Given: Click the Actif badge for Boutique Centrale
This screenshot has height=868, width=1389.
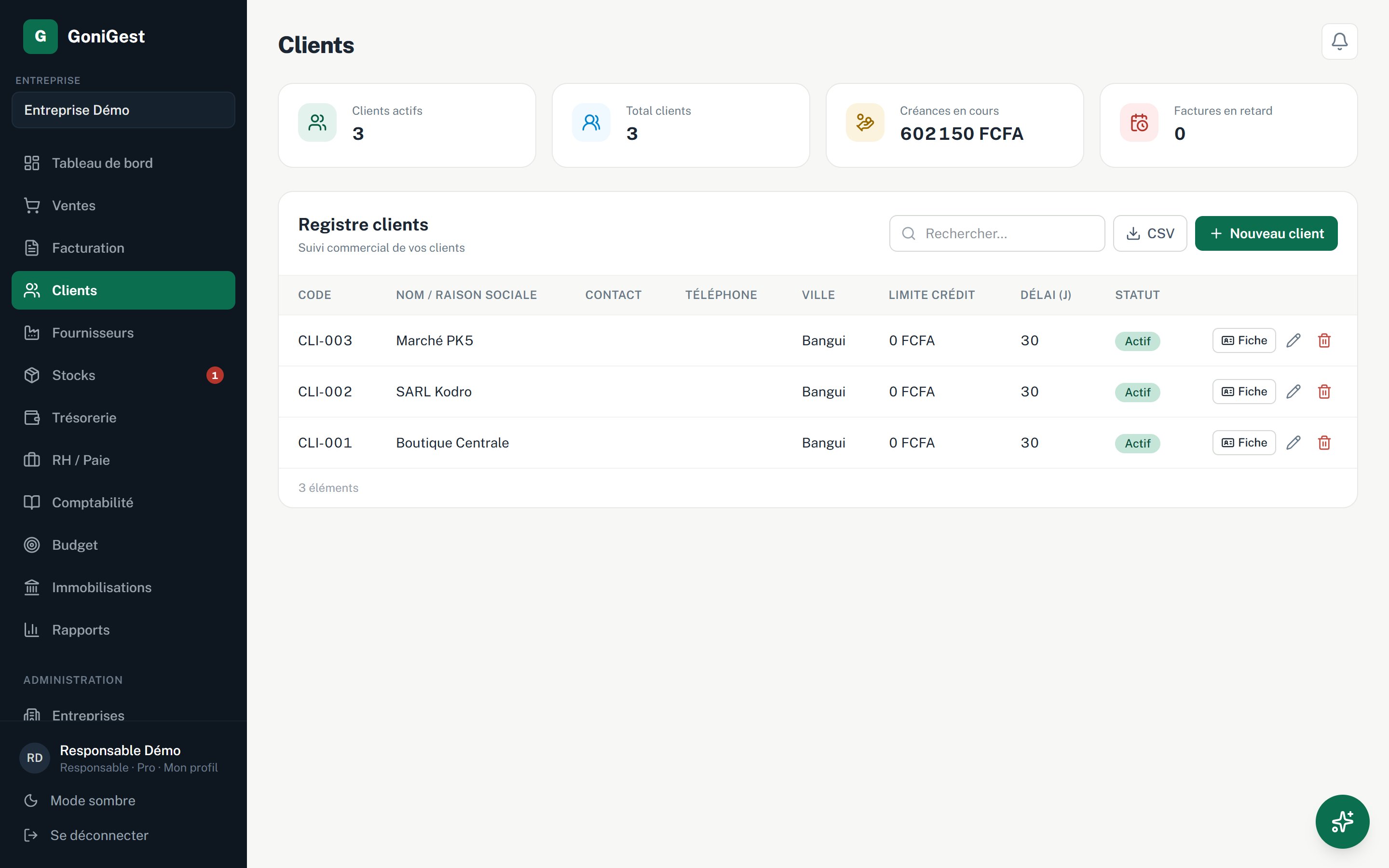Looking at the screenshot, I should point(1137,444).
